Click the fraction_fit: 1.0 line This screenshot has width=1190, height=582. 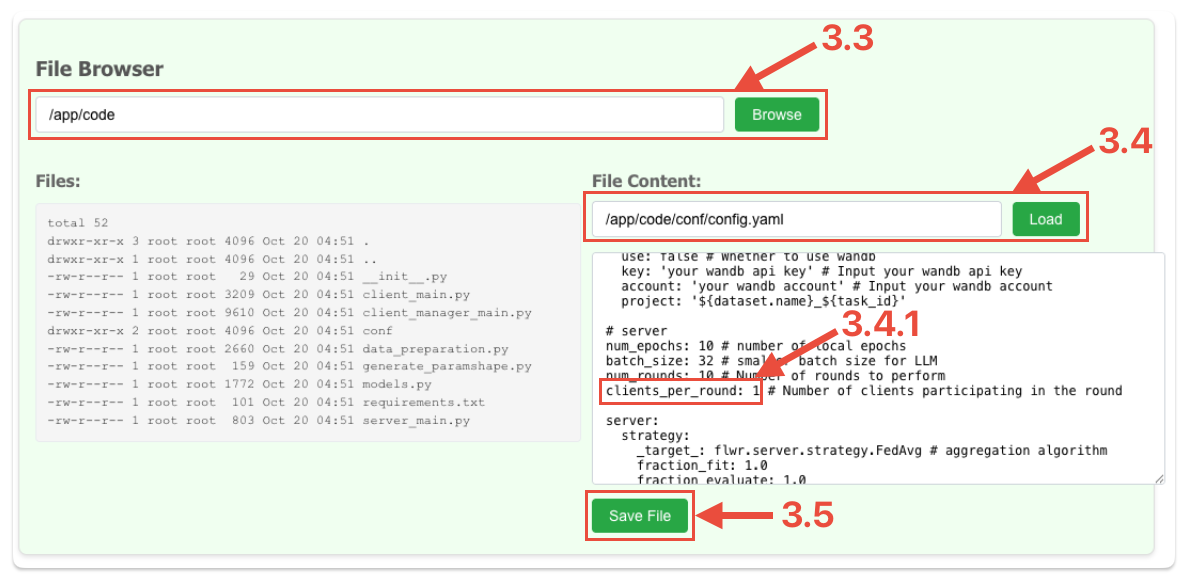(x=698, y=465)
